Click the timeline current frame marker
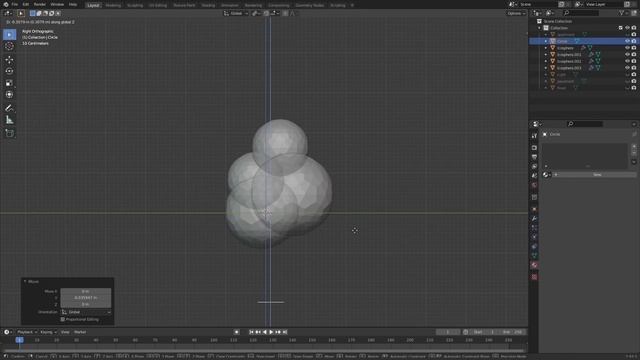This screenshot has width=640, height=360. [x=19, y=340]
